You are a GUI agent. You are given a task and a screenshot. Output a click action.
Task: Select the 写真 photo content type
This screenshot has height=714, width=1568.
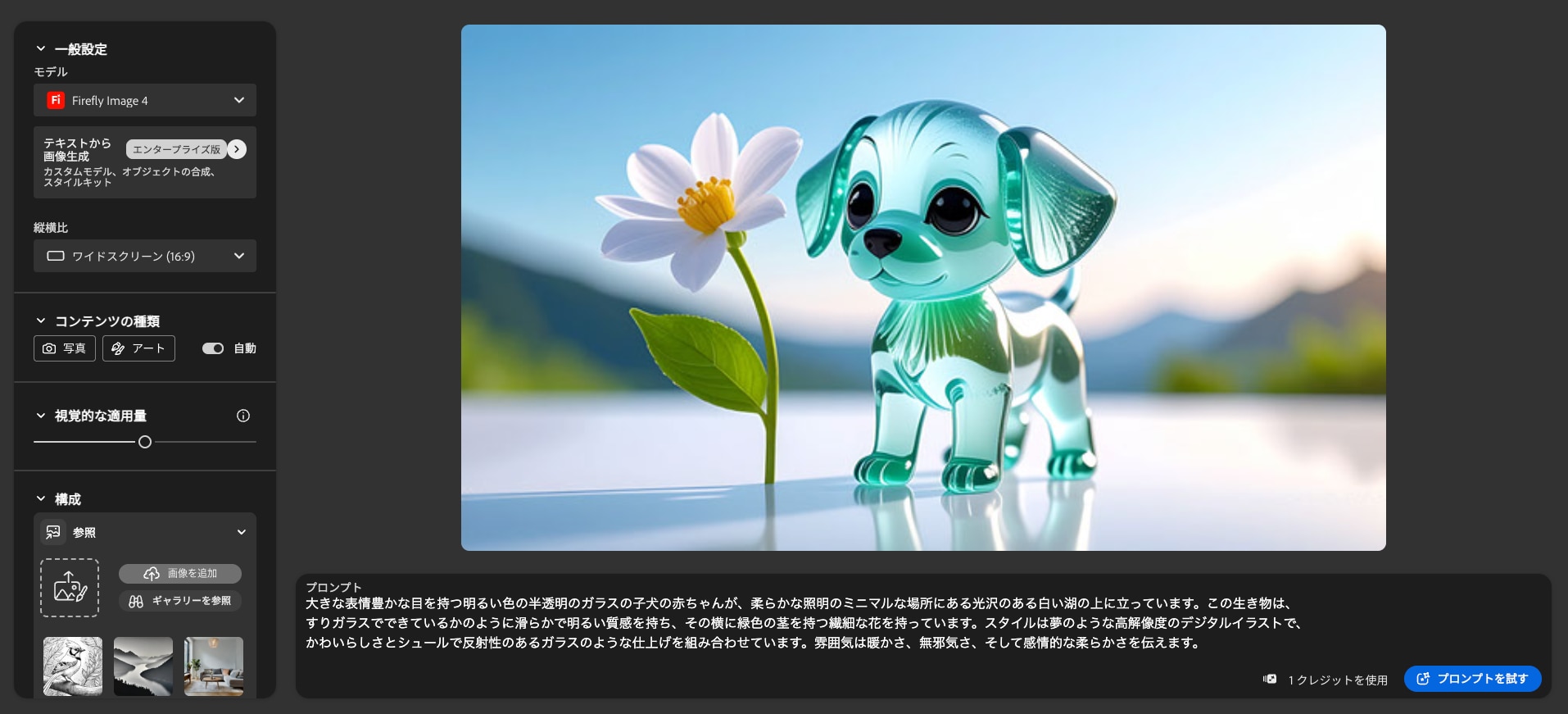(x=65, y=348)
